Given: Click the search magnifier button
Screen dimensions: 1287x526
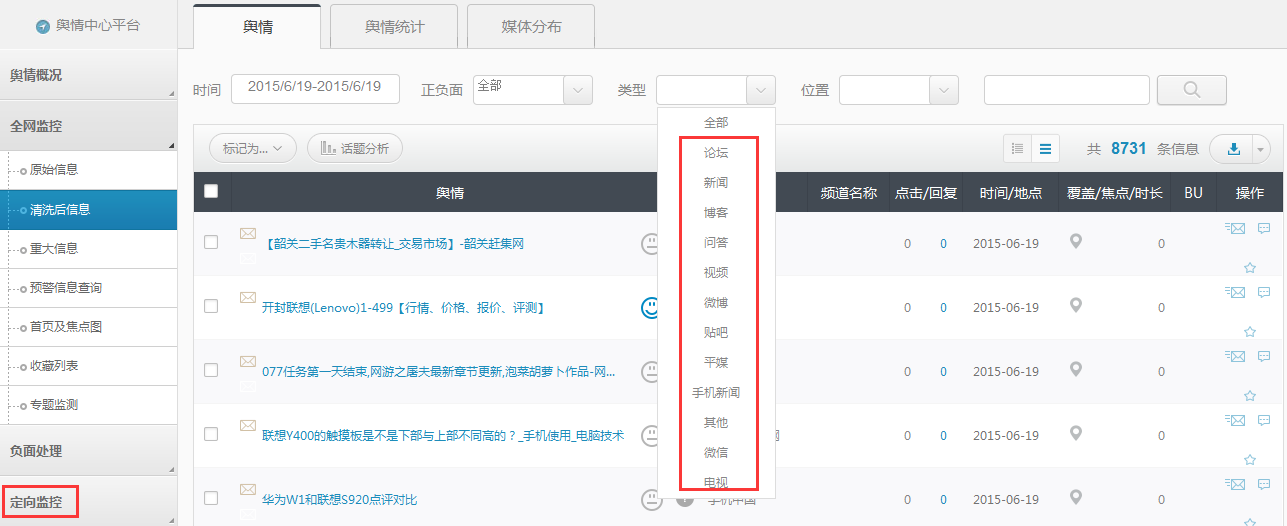Looking at the screenshot, I should [1191, 89].
